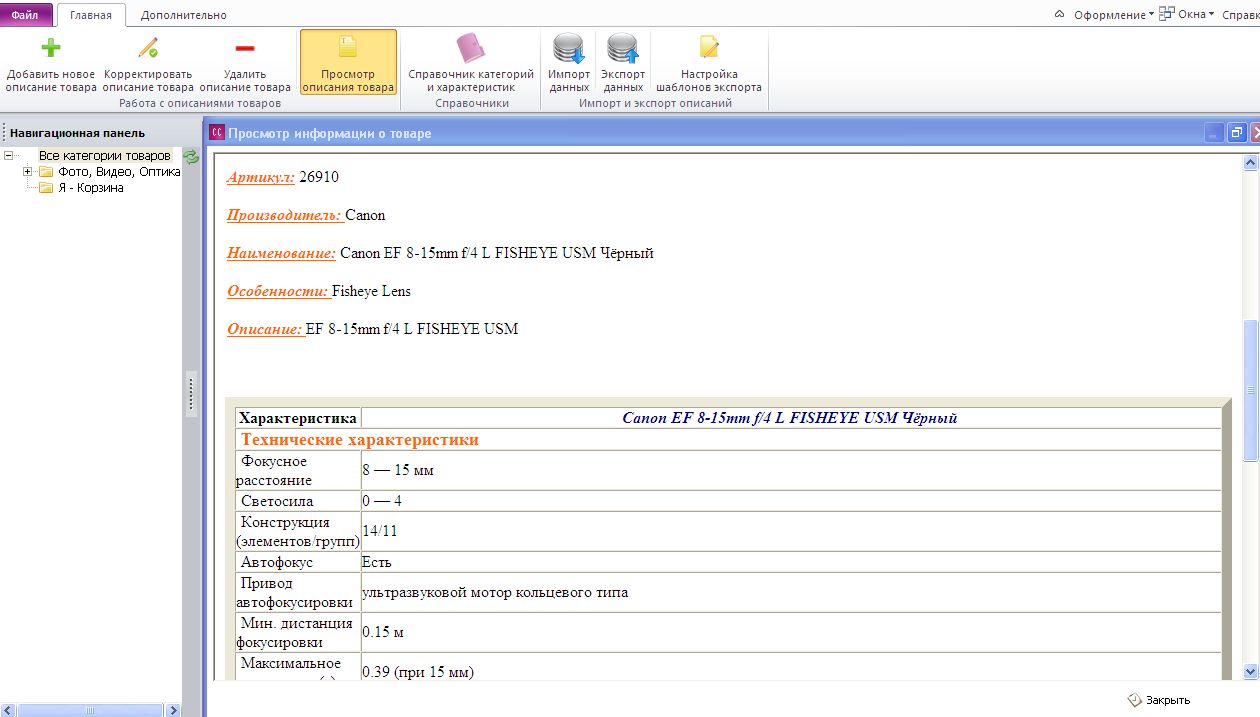1260x717 pixels.
Task: Click the Фокусное расстояние cell
Action: click(298, 471)
